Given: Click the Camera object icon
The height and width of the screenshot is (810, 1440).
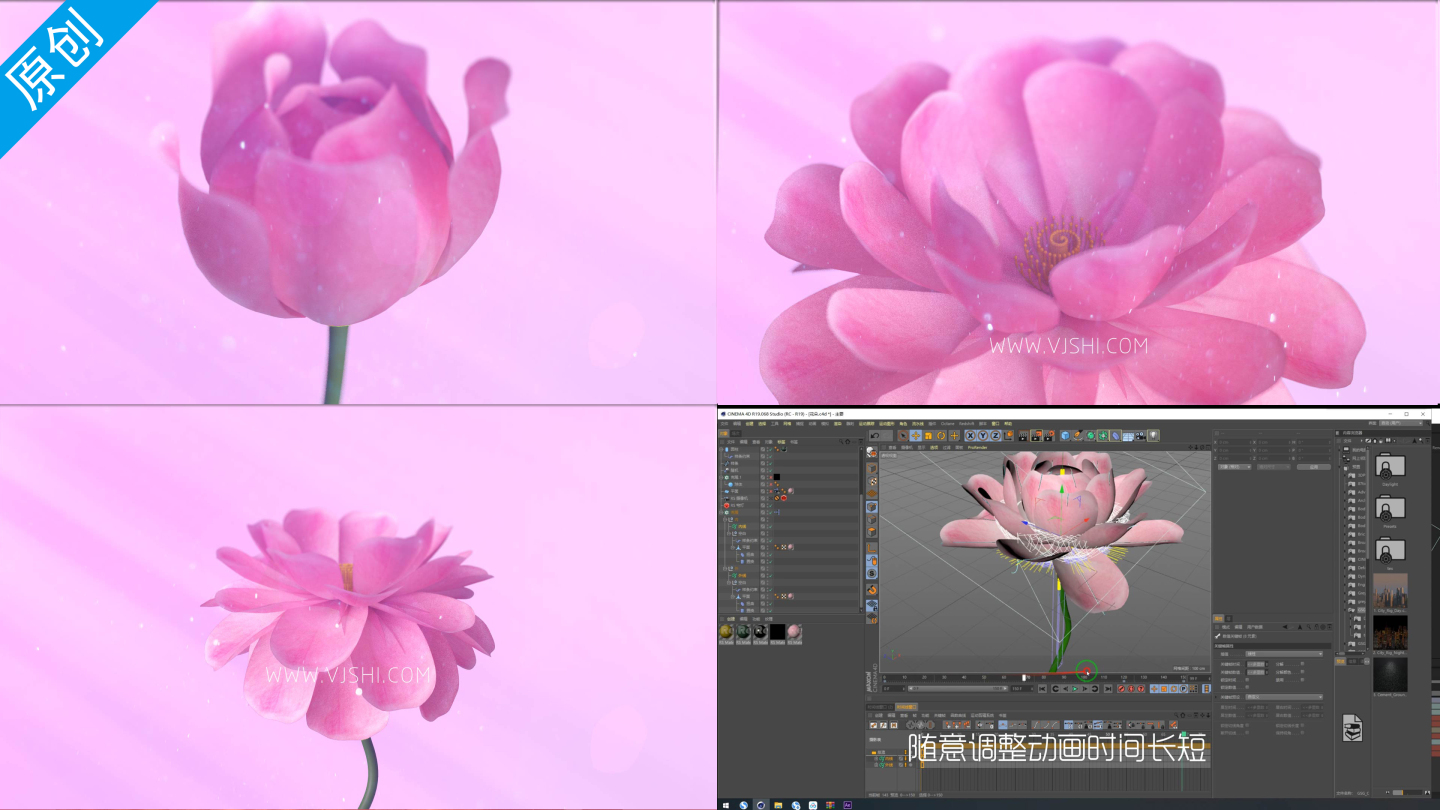Looking at the screenshot, I should [1141, 435].
